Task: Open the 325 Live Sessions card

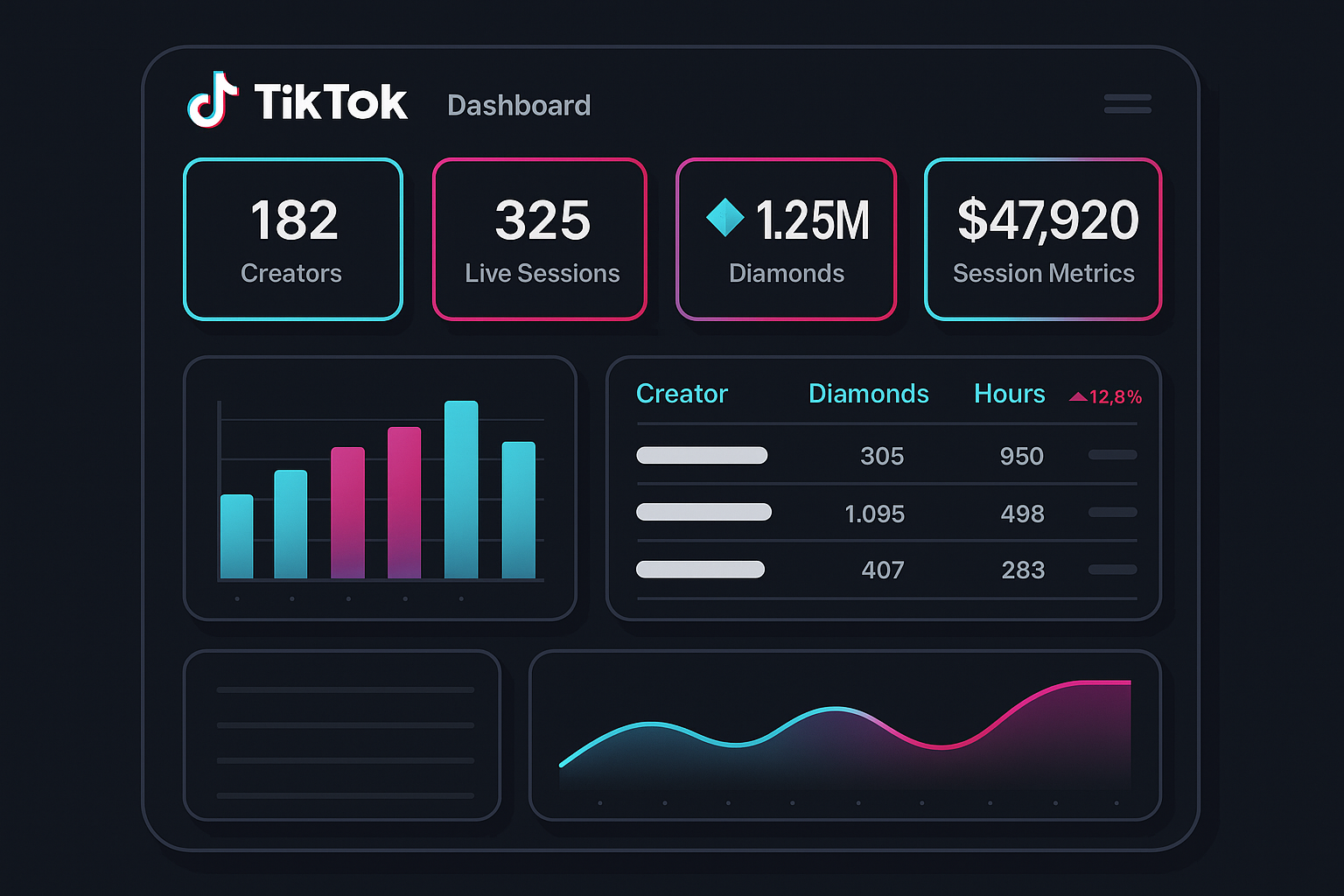Action: (x=540, y=239)
